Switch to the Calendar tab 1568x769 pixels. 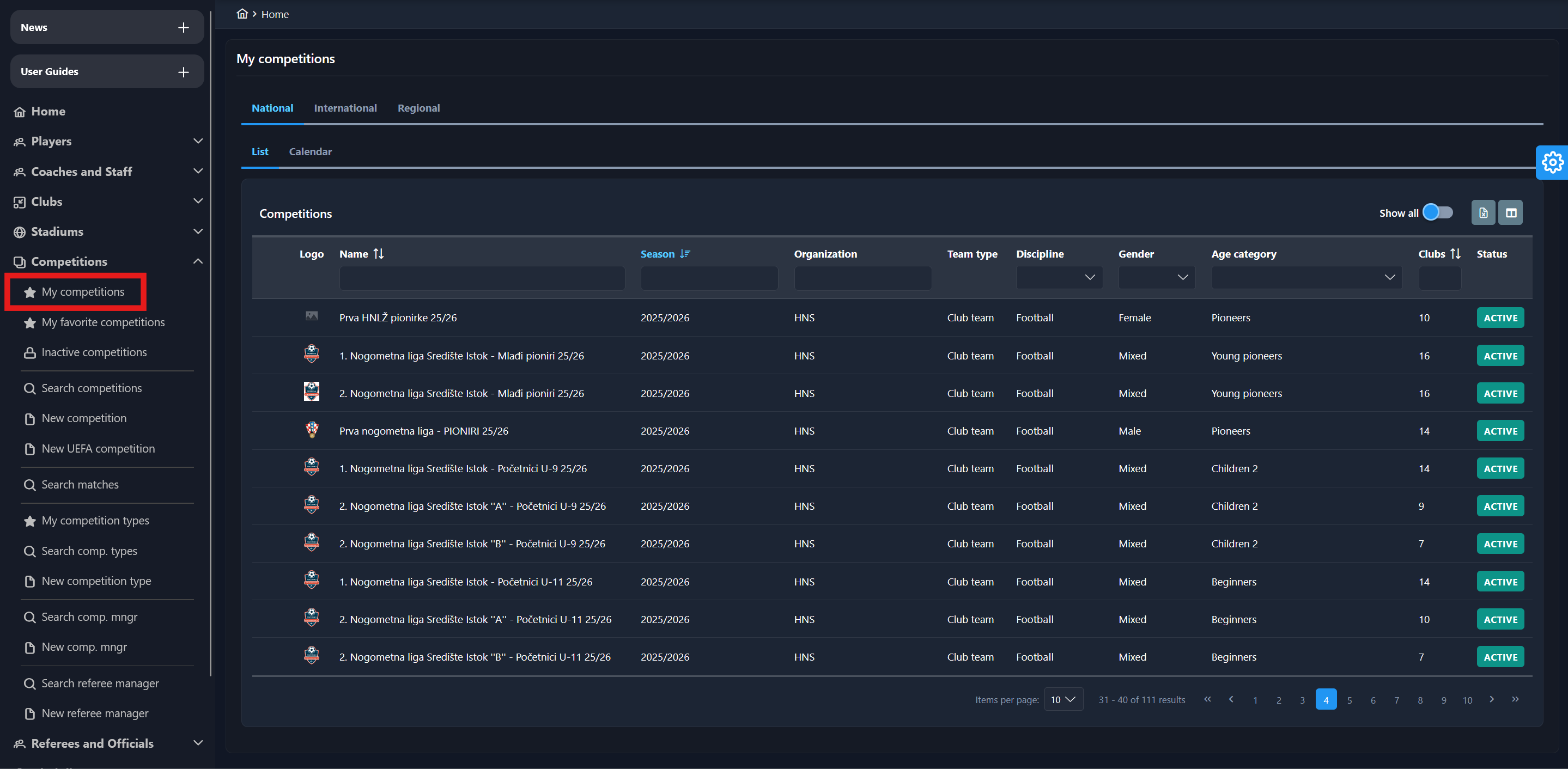pos(310,151)
